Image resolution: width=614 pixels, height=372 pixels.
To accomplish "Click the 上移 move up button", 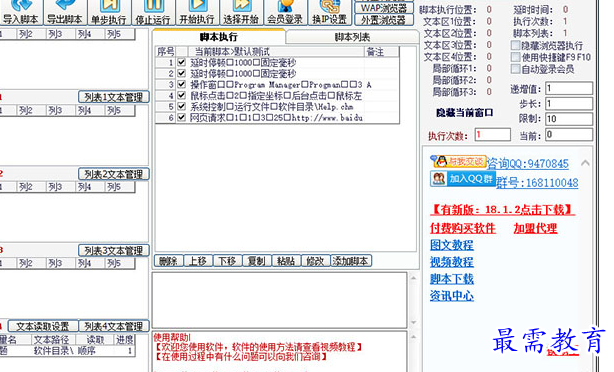I will [x=198, y=261].
